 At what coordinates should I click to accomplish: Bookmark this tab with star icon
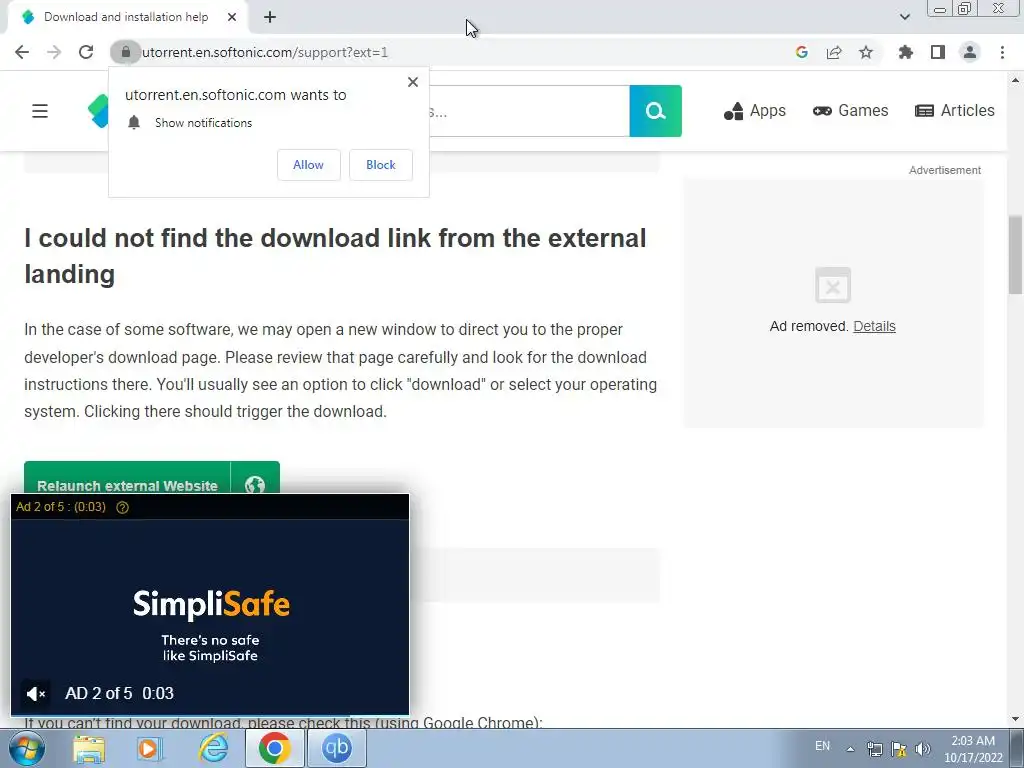[866, 52]
